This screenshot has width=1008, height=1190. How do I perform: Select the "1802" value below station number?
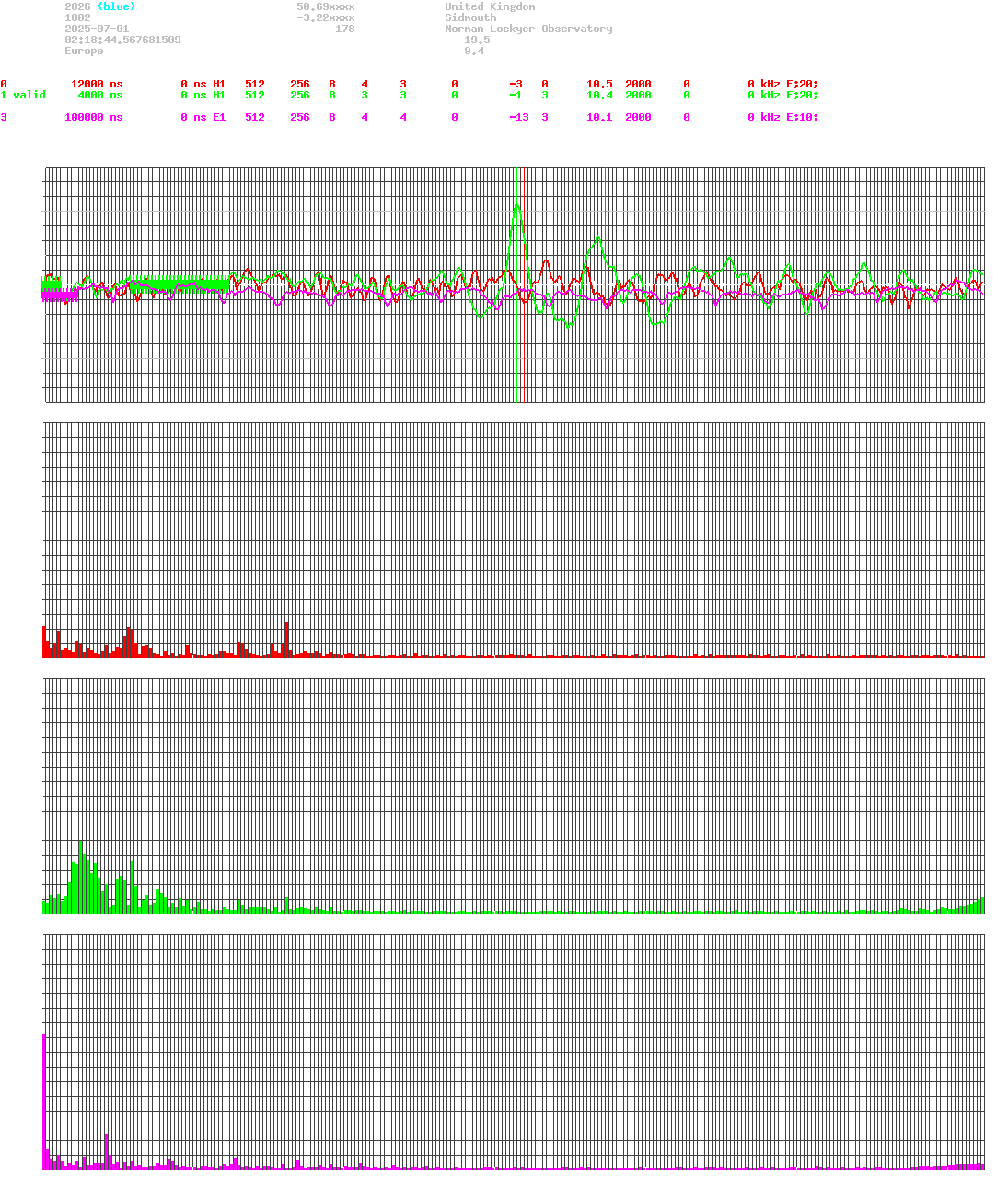pyautogui.click(x=77, y=17)
